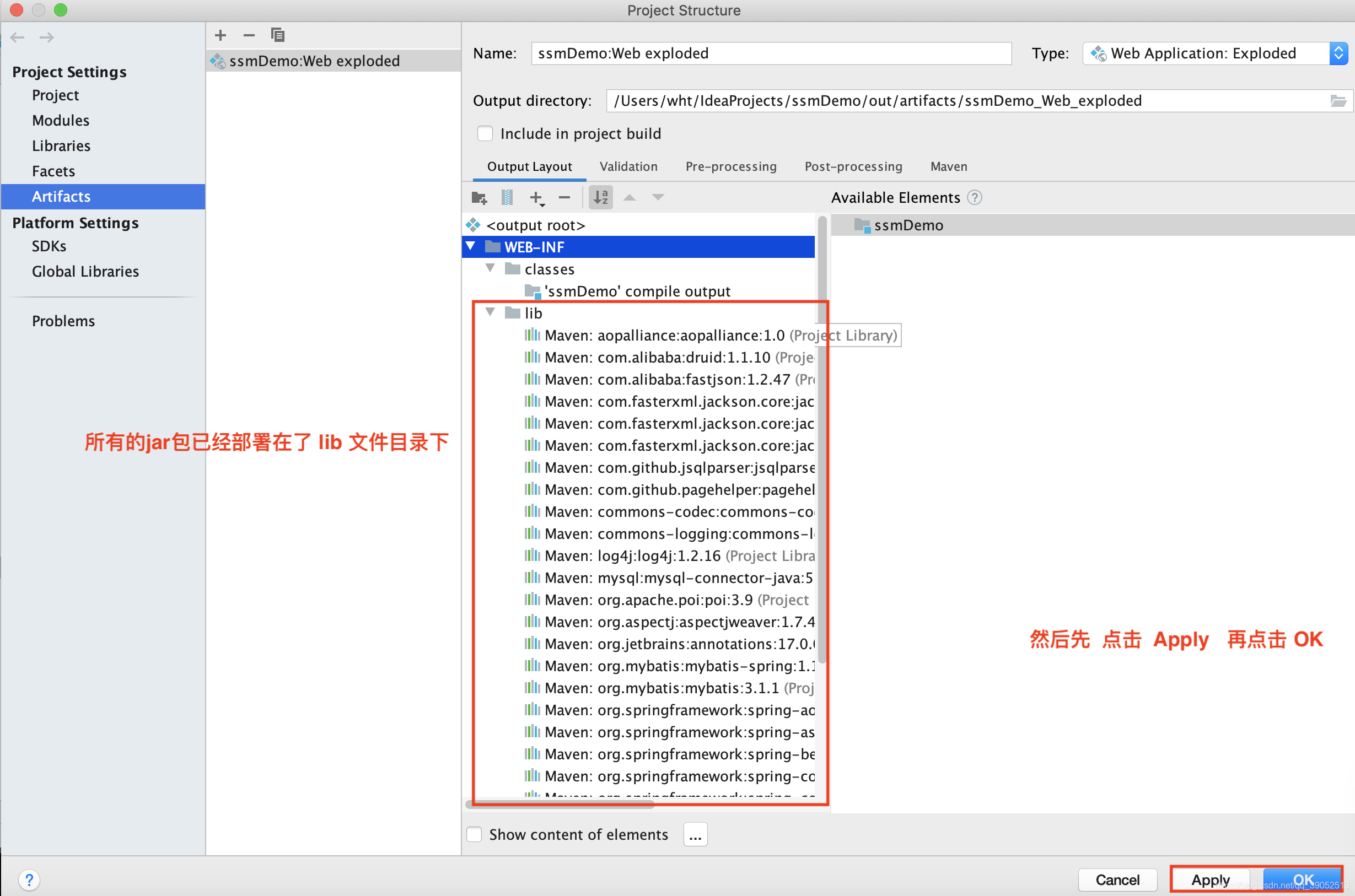Click the add artifact plus icon
1355x896 pixels.
click(221, 35)
